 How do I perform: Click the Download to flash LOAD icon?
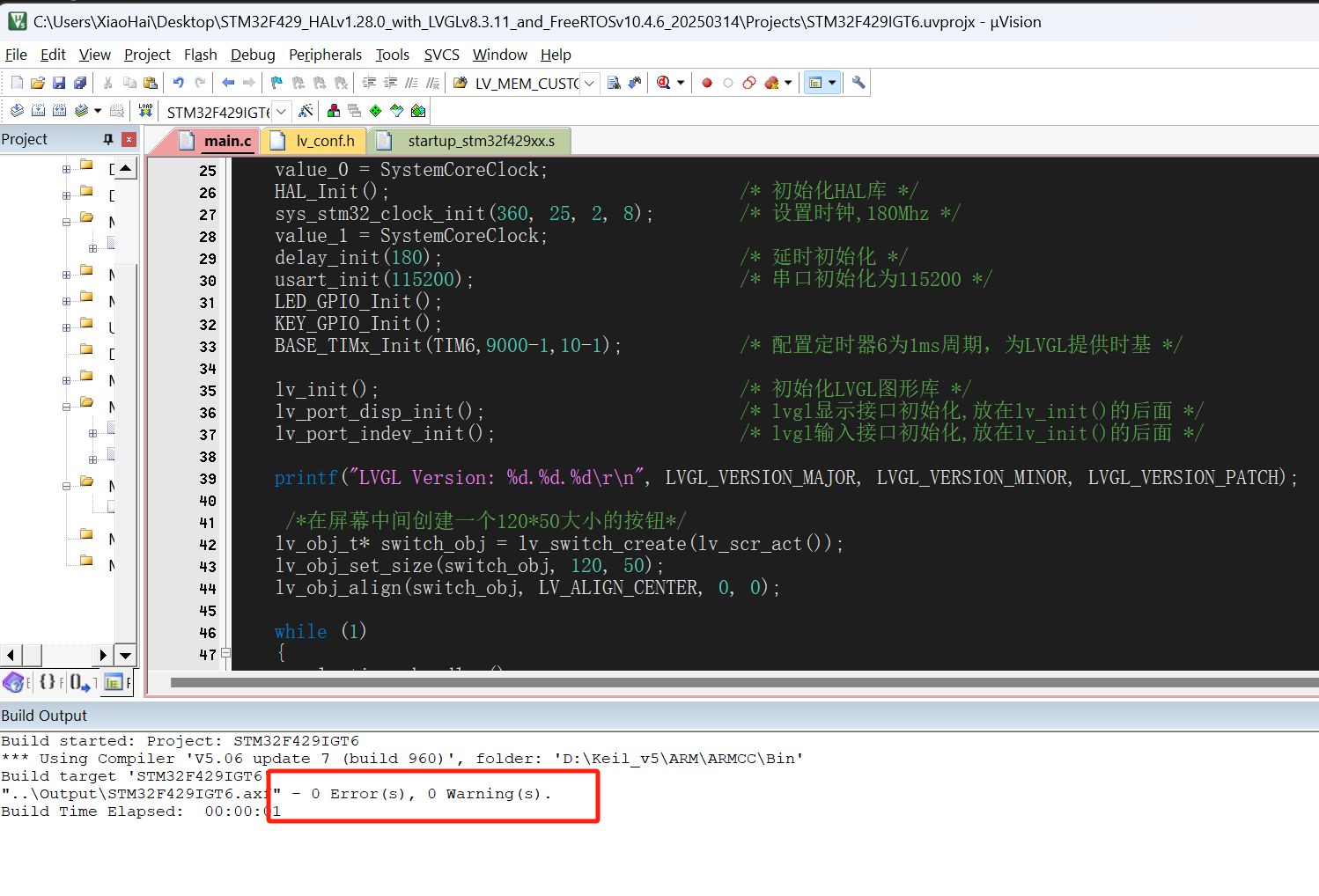pos(145,111)
